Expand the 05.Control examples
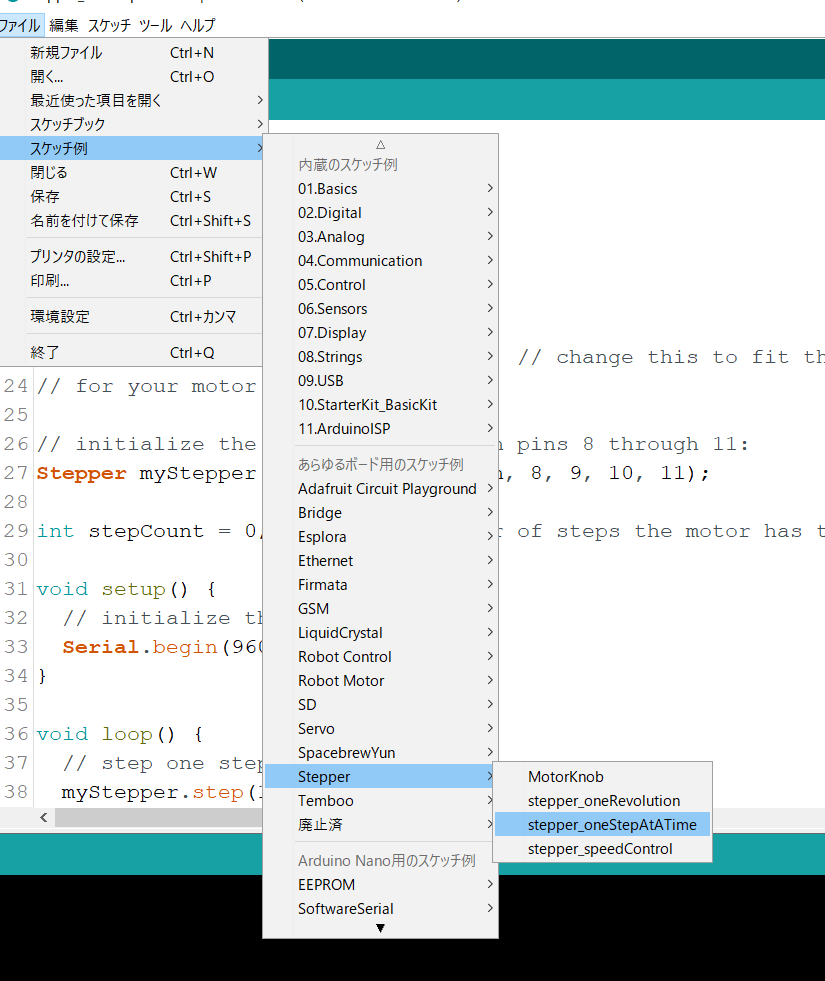 pyautogui.click(x=380, y=285)
